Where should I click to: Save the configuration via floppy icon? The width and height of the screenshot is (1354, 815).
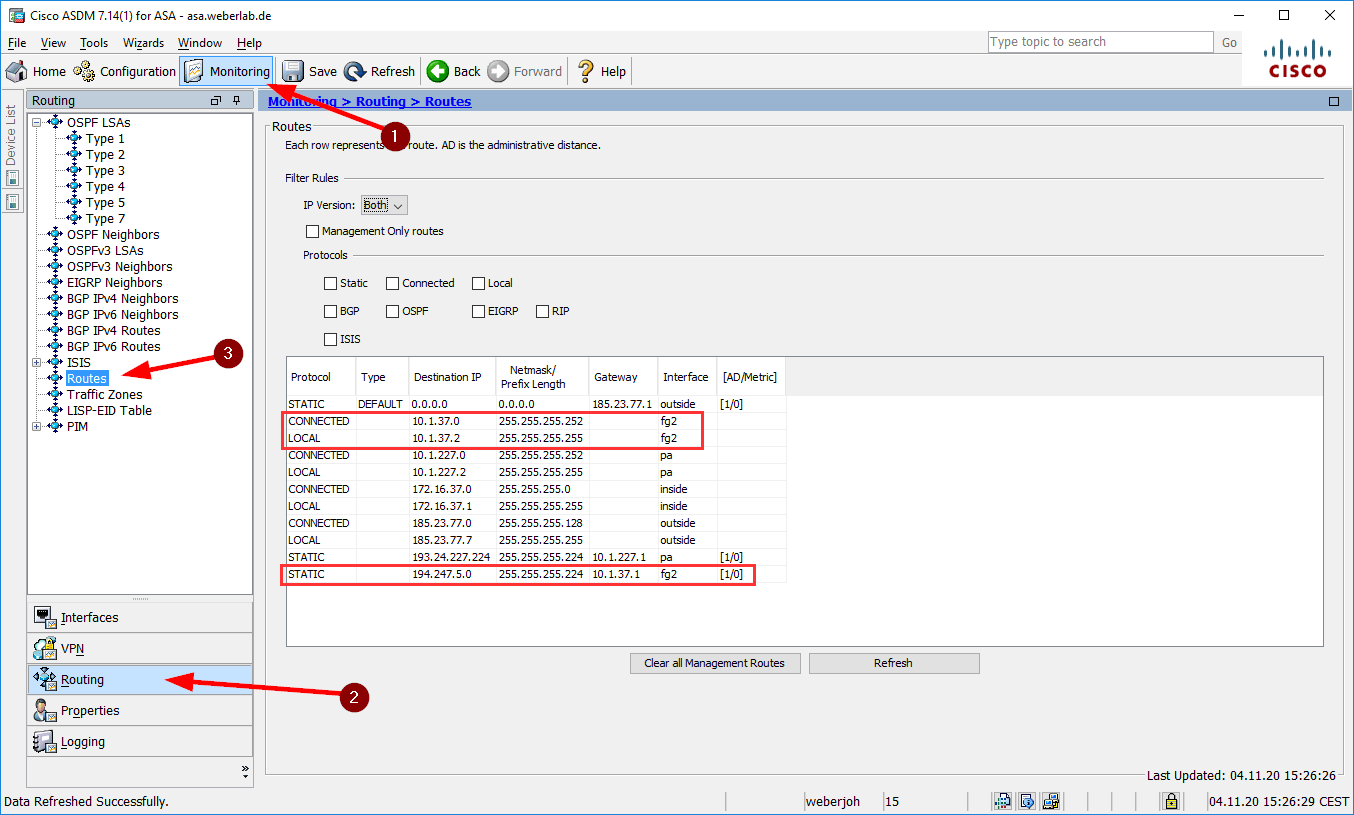[309, 71]
